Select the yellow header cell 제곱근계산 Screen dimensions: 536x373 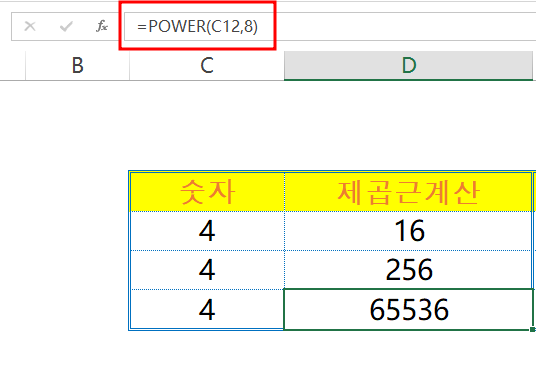(x=408, y=192)
